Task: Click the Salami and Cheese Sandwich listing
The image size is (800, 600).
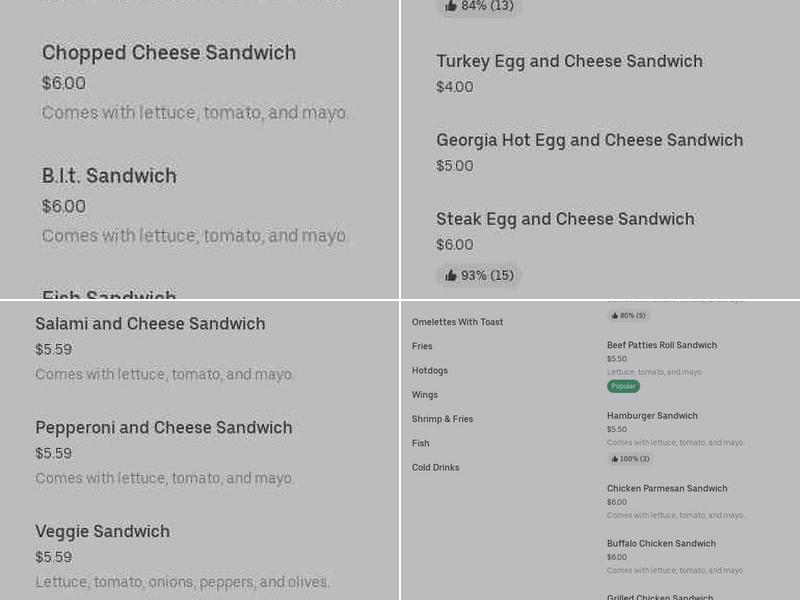Action: click(150, 324)
